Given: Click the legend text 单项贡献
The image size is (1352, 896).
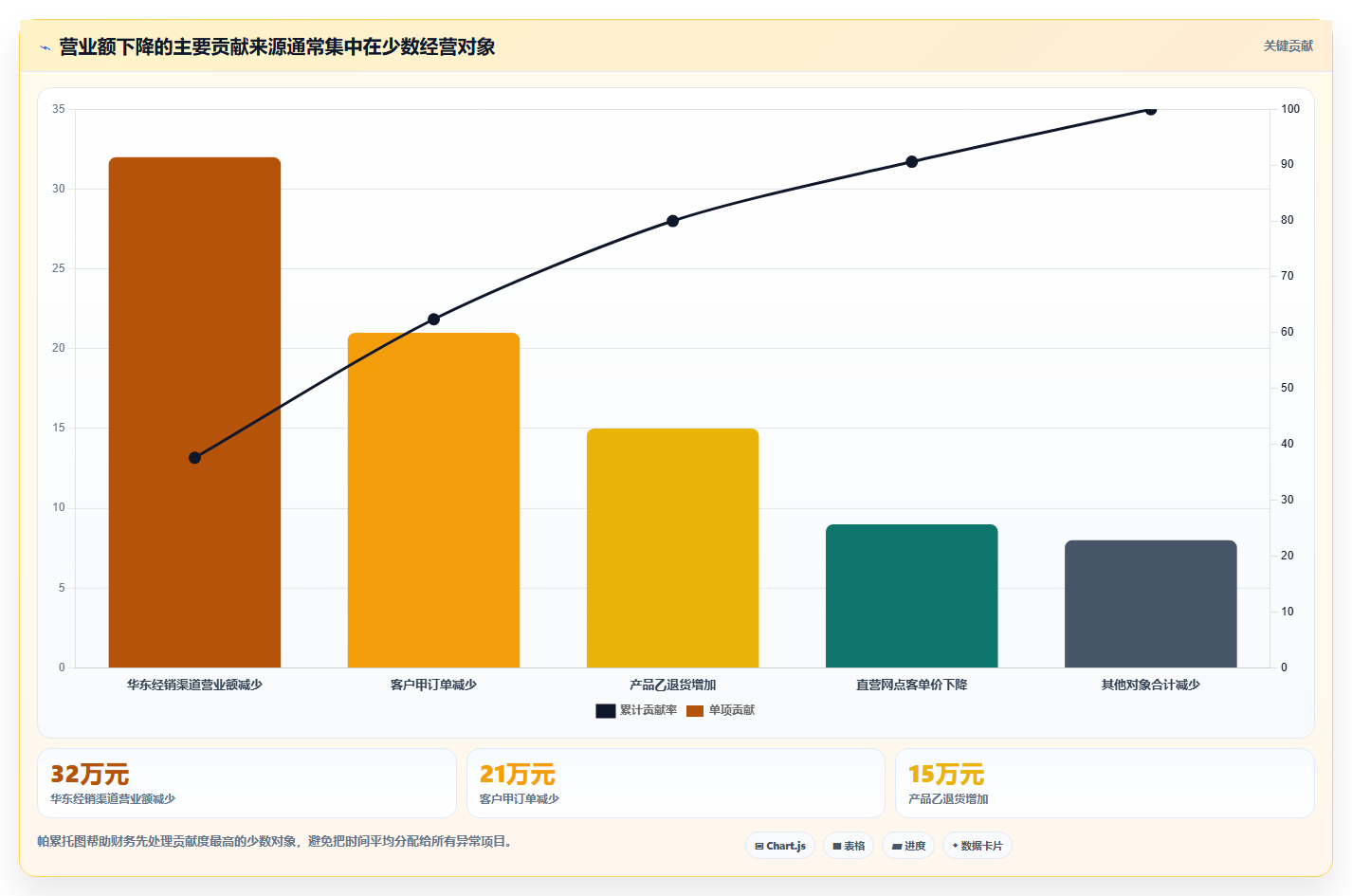Looking at the screenshot, I should [x=732, y=710].
